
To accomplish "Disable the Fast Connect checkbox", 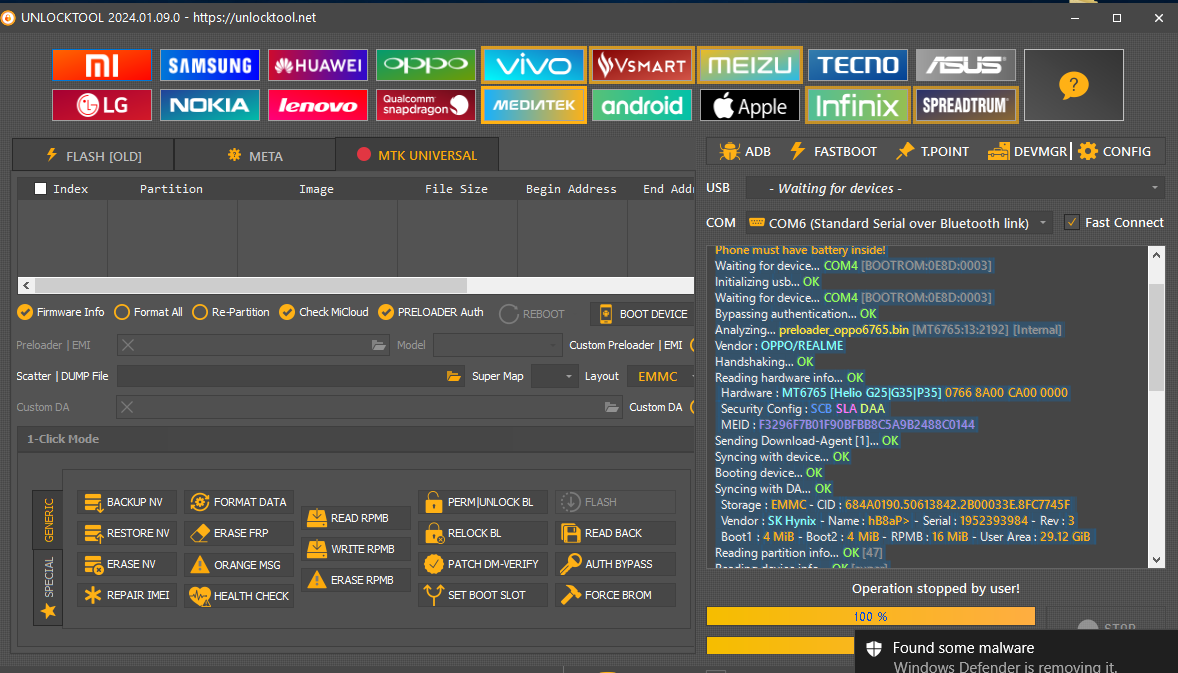I will coord(1072,222).
